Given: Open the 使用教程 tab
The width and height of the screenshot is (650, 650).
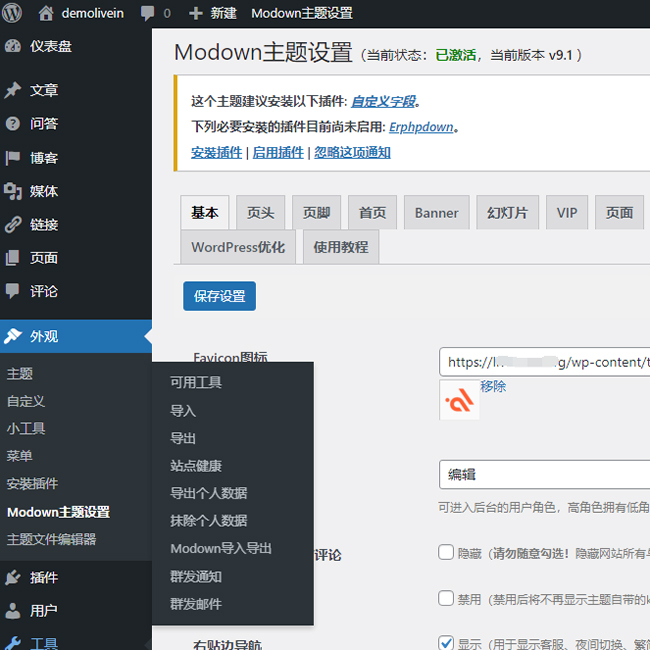Looking at the screenshot, I should [x=341, y=247].
